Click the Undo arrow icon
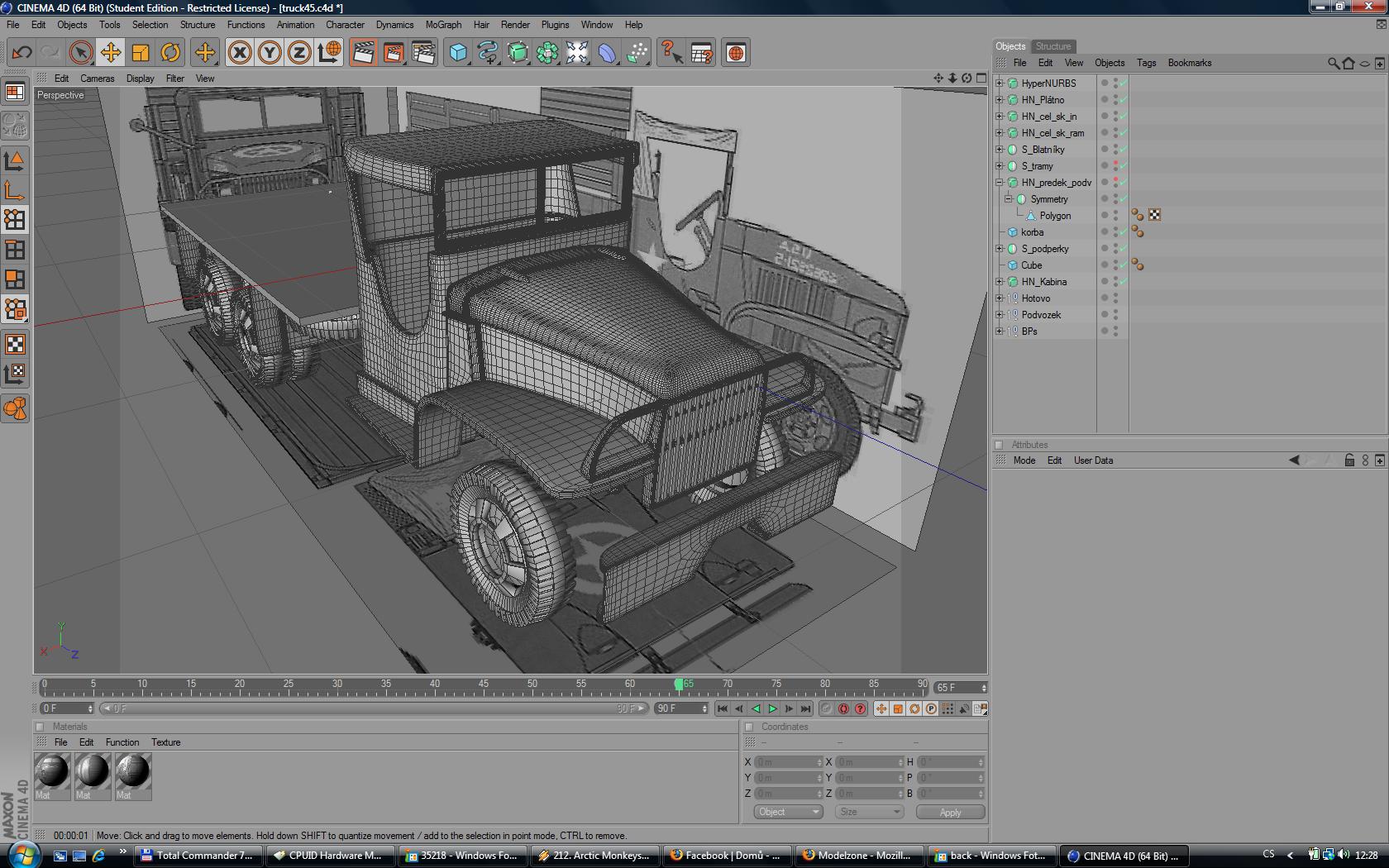1389x868 pixels. point(21,53)
